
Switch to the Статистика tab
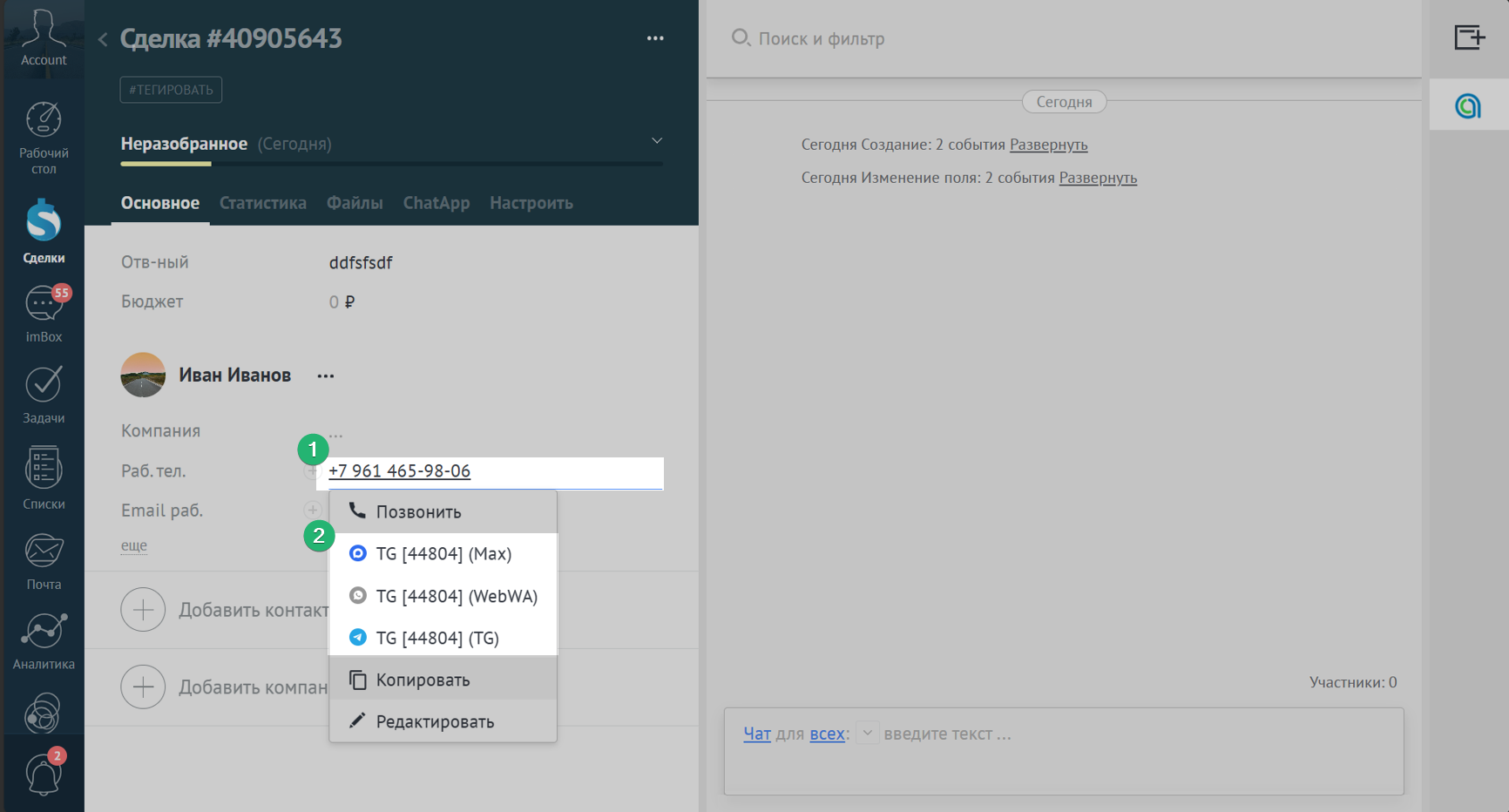point(262,203)
